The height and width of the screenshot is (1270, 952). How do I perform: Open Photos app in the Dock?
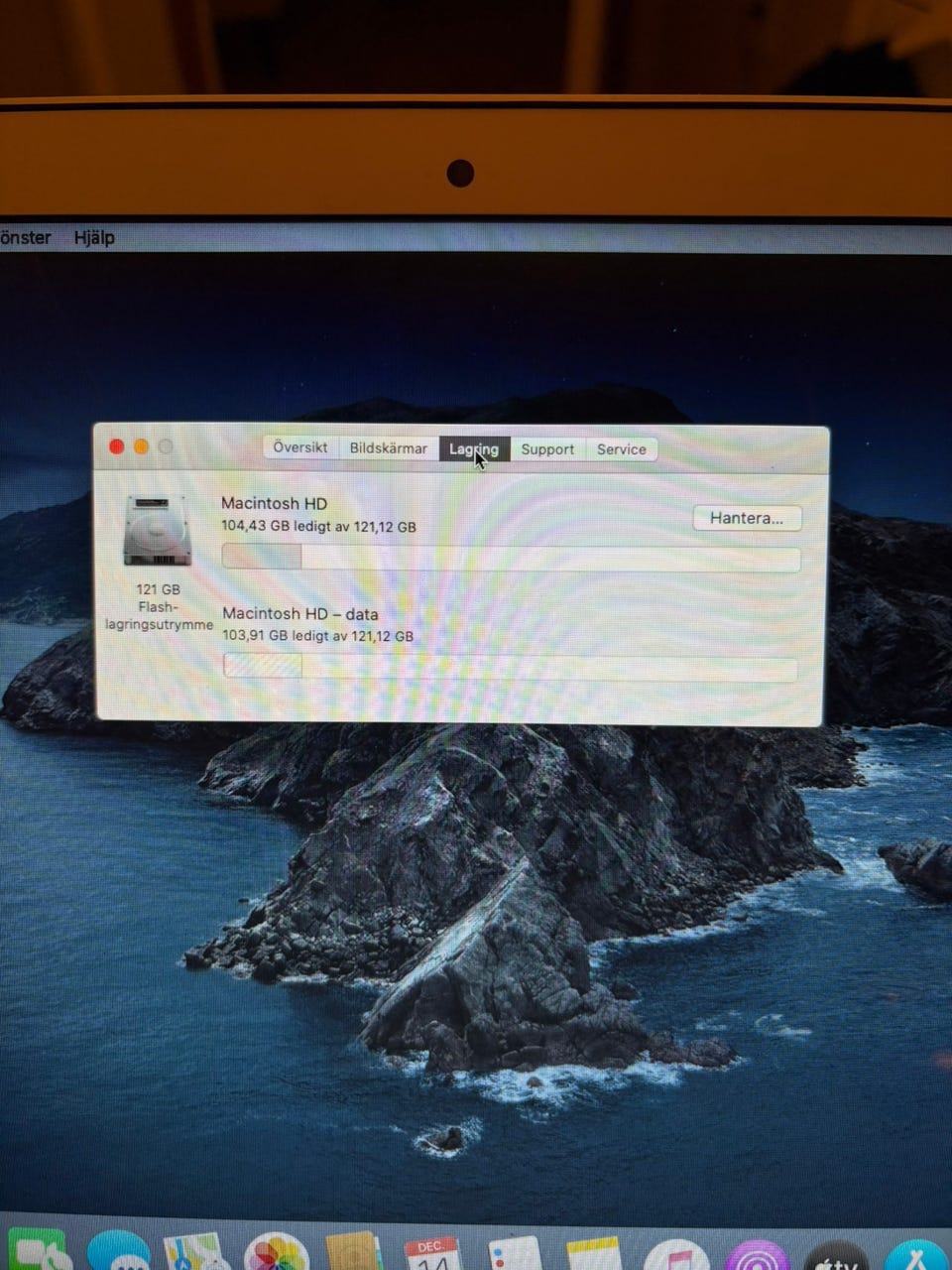(x=276, y=1251)
